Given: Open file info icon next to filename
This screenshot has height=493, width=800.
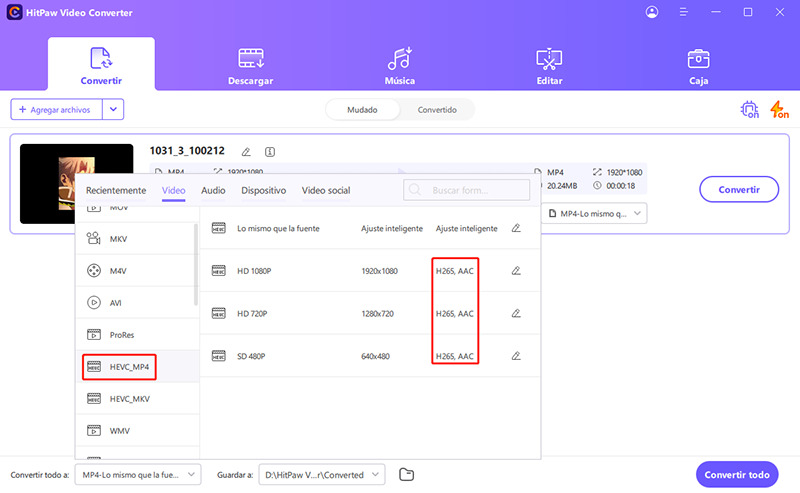Looking at the screenshot, I should pyautogui.click(x=270, y=152).
